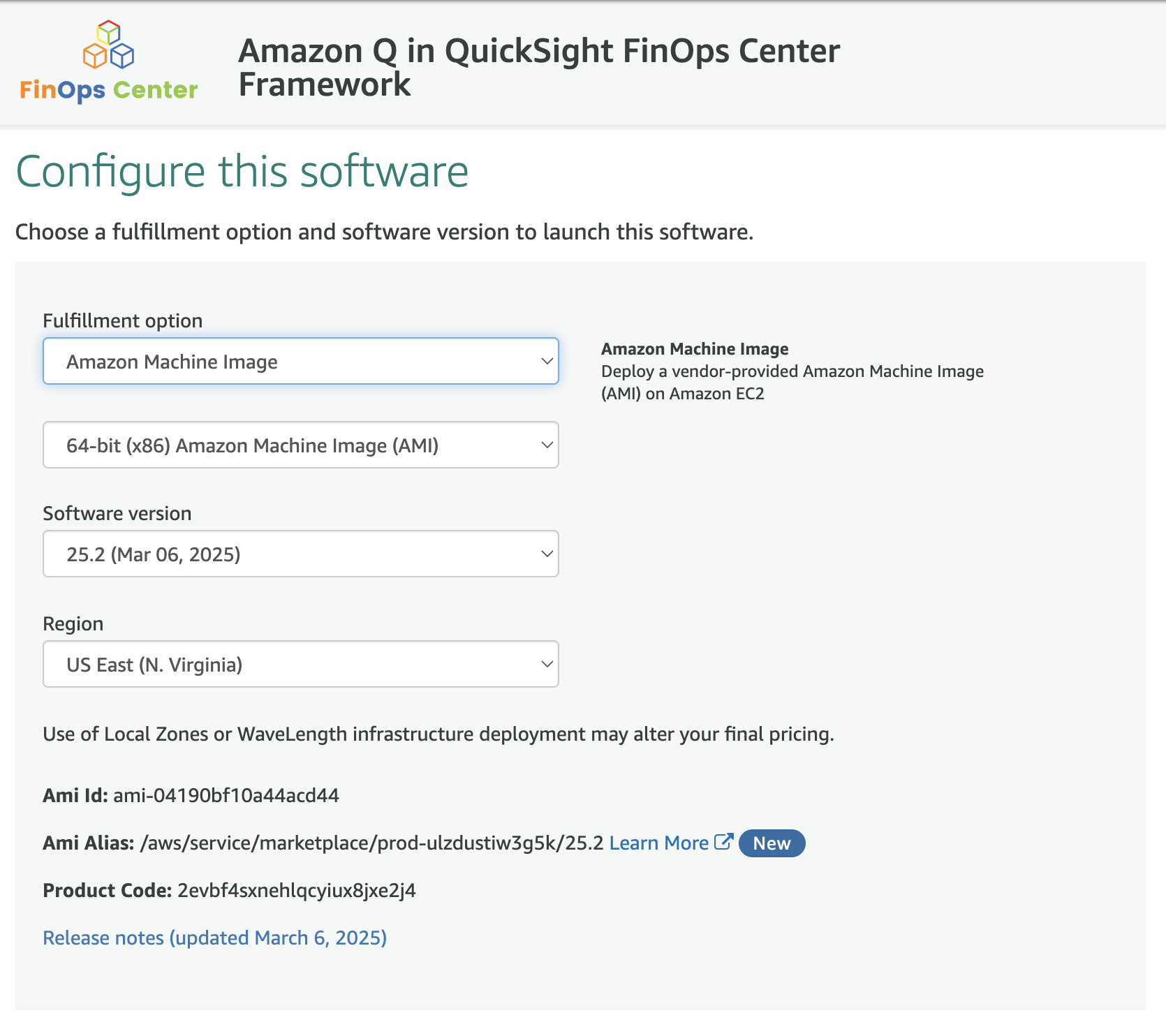Image resolution: width=1166 pixels, height=1036 pixels.
Task: Expand the 64-bit (x86) AMI architecture dropdown
Action: pyautogui.click(x=301, y=445)
